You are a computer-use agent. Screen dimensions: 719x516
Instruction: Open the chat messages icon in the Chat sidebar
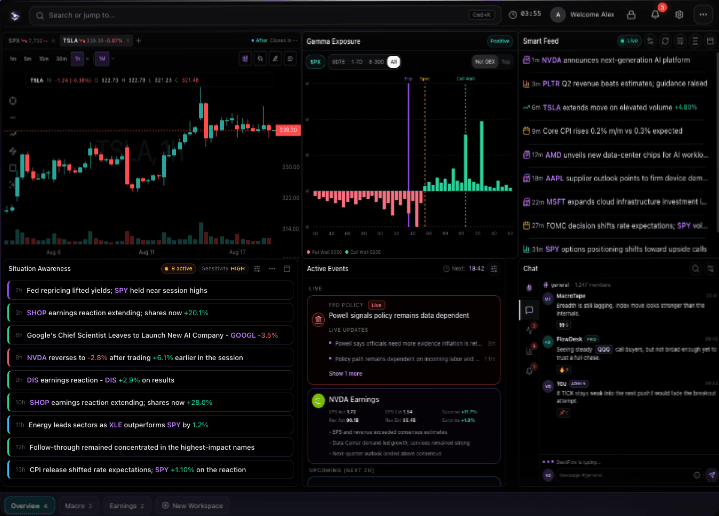click(529, 311)
